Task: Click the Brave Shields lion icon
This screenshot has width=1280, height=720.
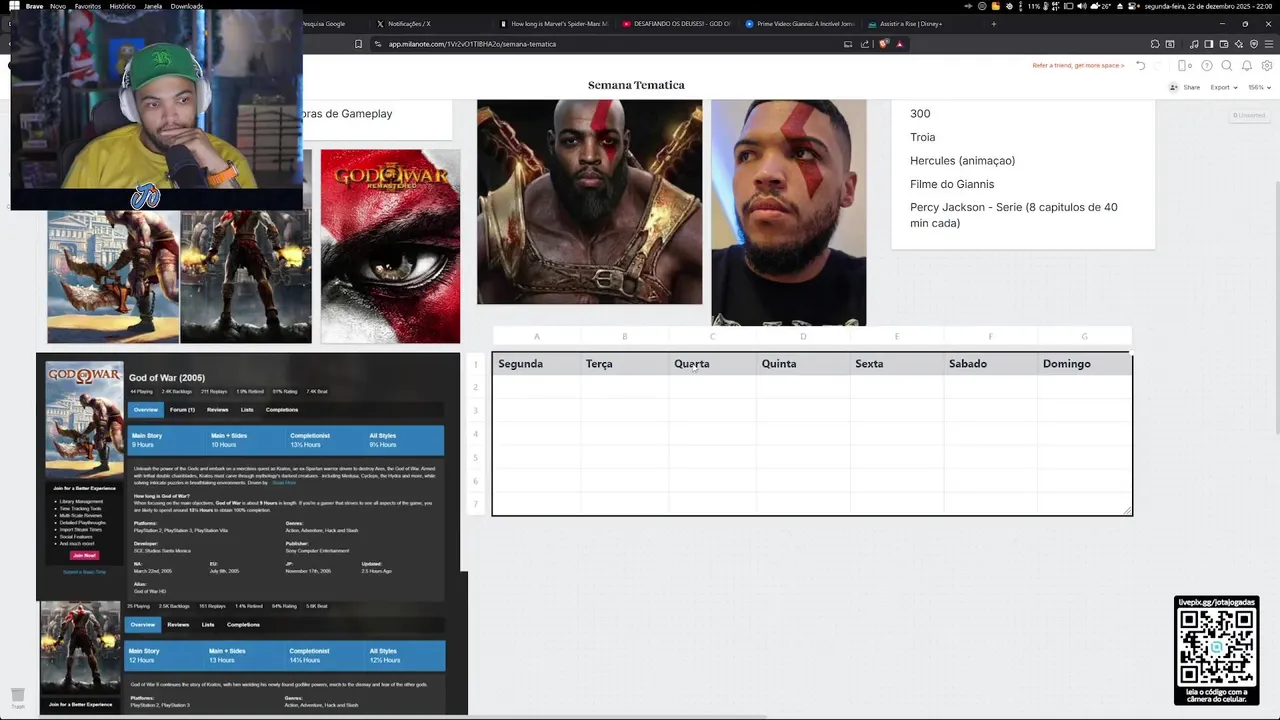Action: coord(884,44)
